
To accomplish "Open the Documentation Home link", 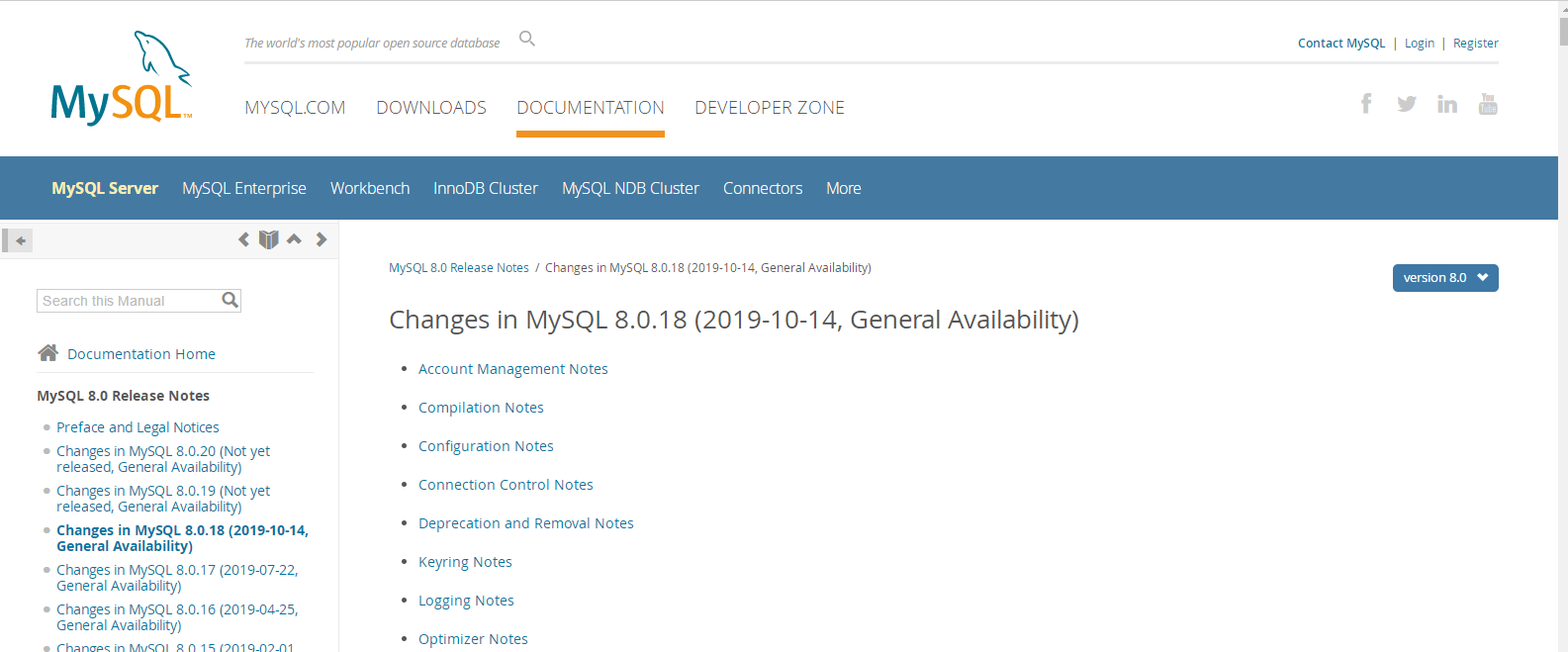I will click(x=141, y=354).
